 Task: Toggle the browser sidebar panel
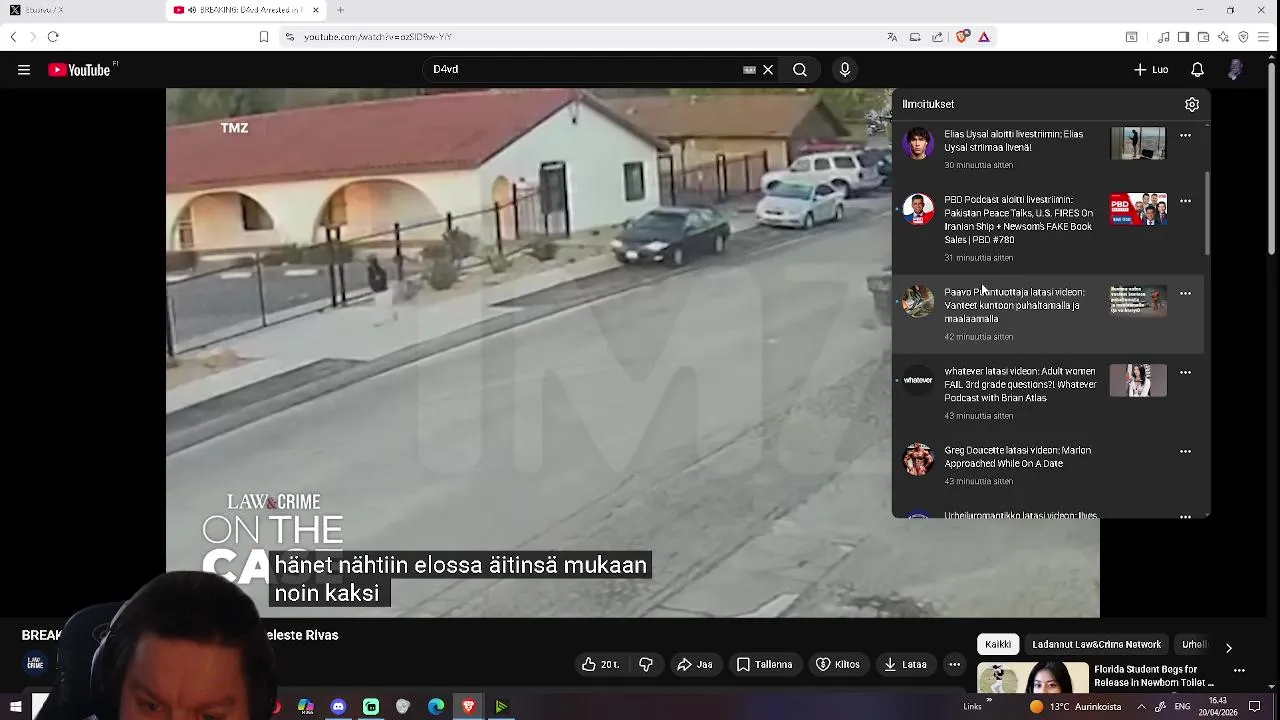click(1183, 37)
